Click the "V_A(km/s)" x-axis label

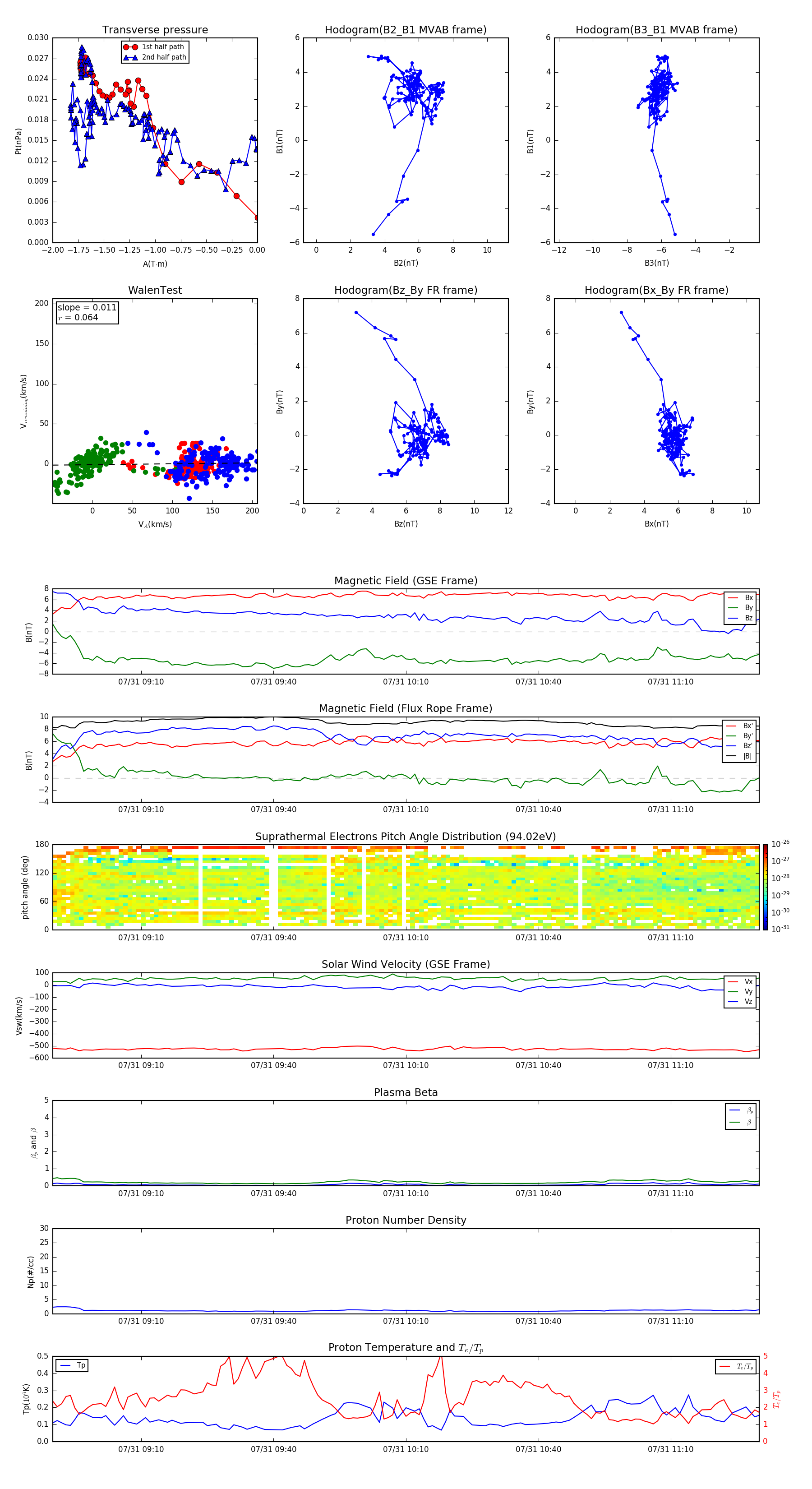click(155, 524)
